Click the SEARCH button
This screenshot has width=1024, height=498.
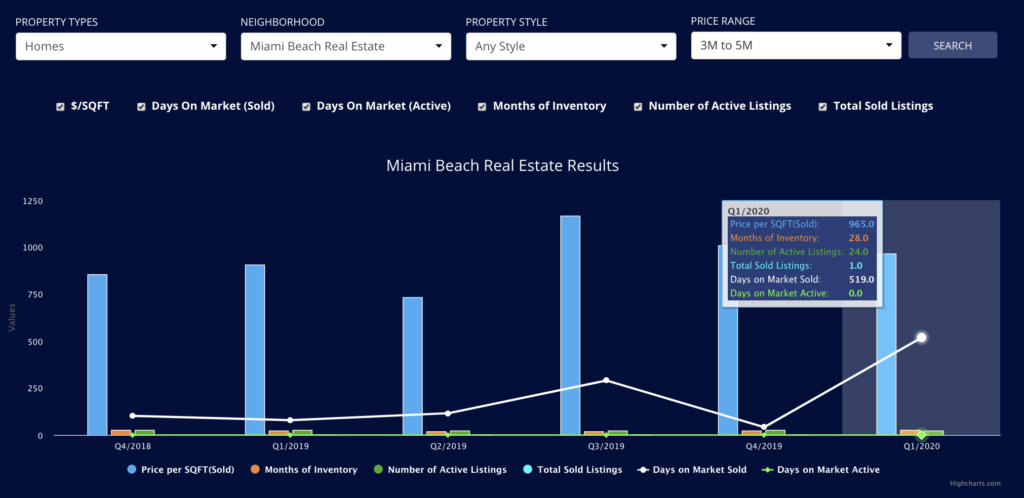[x=952, y=45]
